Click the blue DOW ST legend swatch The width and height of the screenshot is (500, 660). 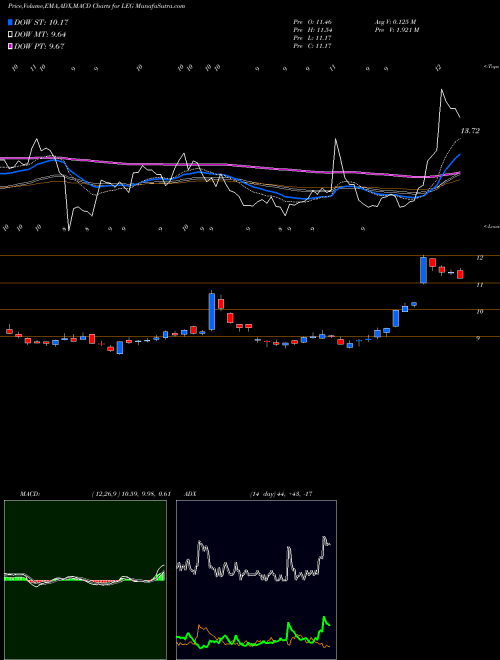point(10,22)
